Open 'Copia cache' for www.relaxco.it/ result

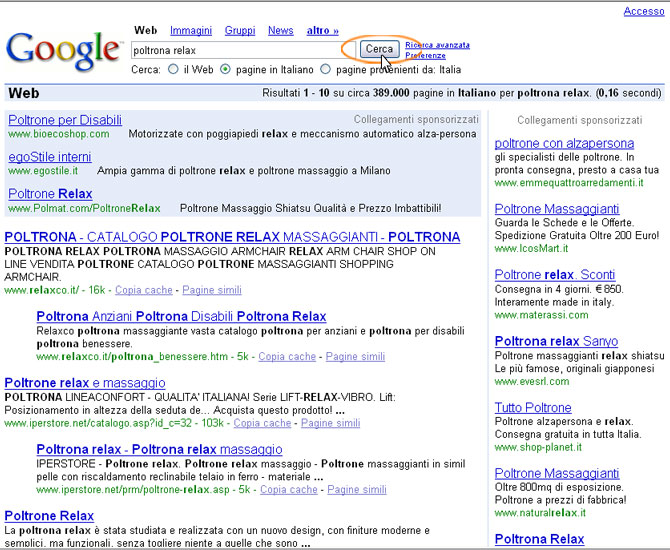[x=144, y=290]
